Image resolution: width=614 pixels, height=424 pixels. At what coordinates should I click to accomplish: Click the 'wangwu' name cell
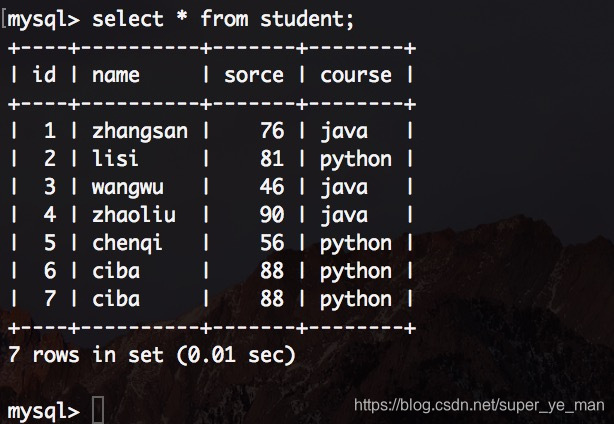point(128,188)
